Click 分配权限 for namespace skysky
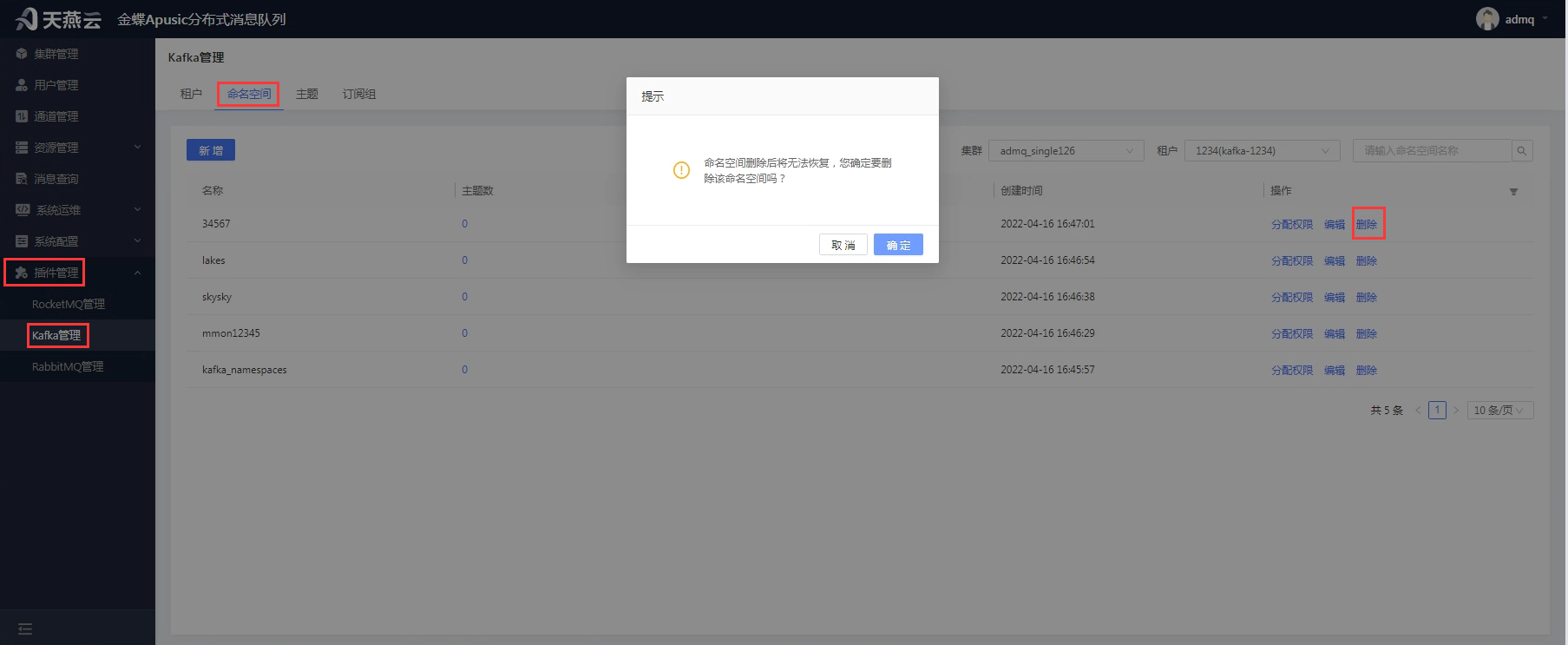 point(1292,298)
